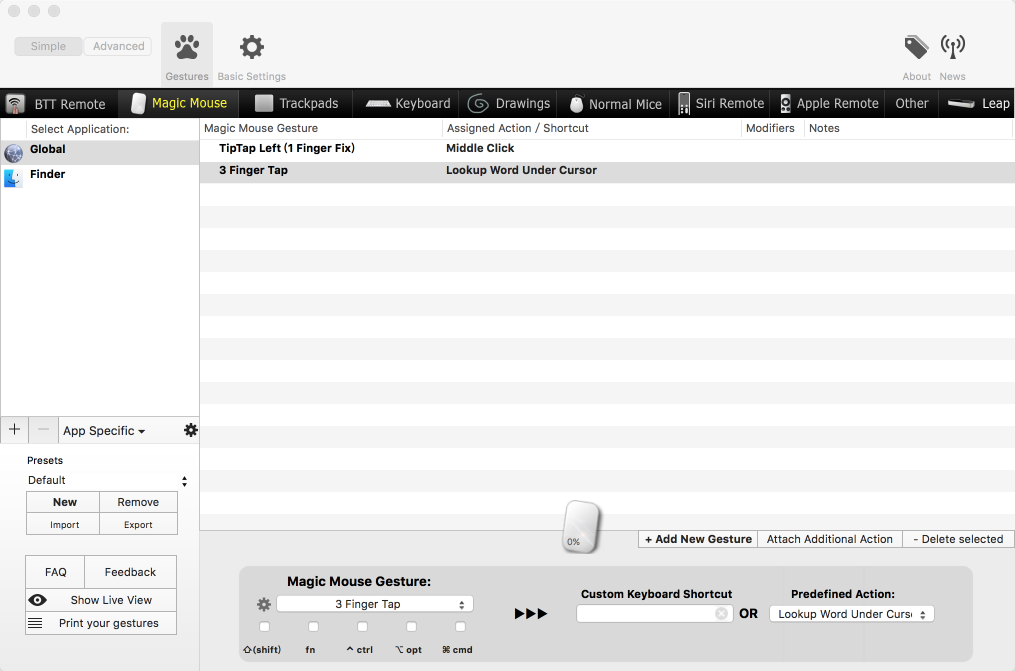Open the 3 Finger Tap gesture dropdown

(x=375, y=604)
